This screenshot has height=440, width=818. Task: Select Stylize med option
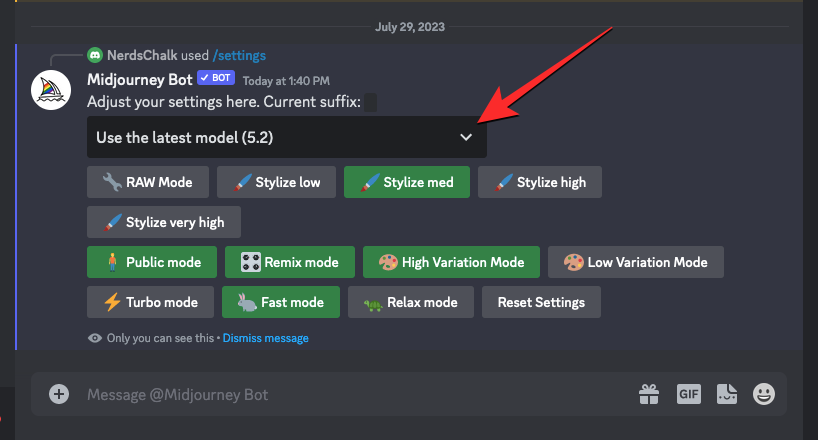tap(407, 182)
